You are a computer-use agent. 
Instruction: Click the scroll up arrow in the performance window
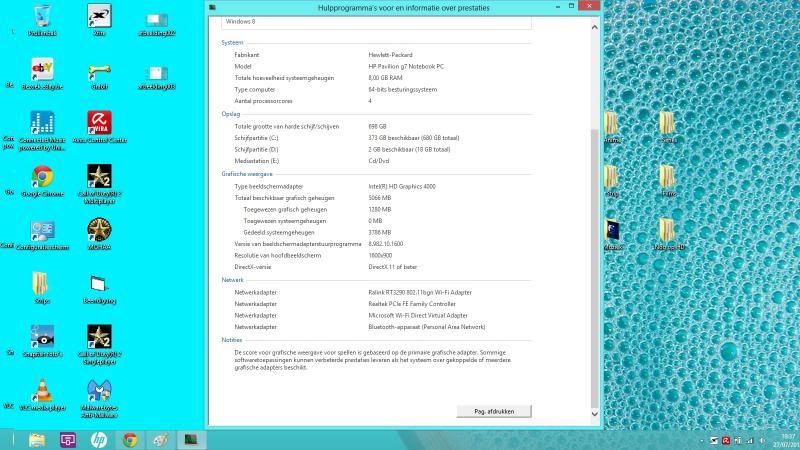tap(594, 27)
